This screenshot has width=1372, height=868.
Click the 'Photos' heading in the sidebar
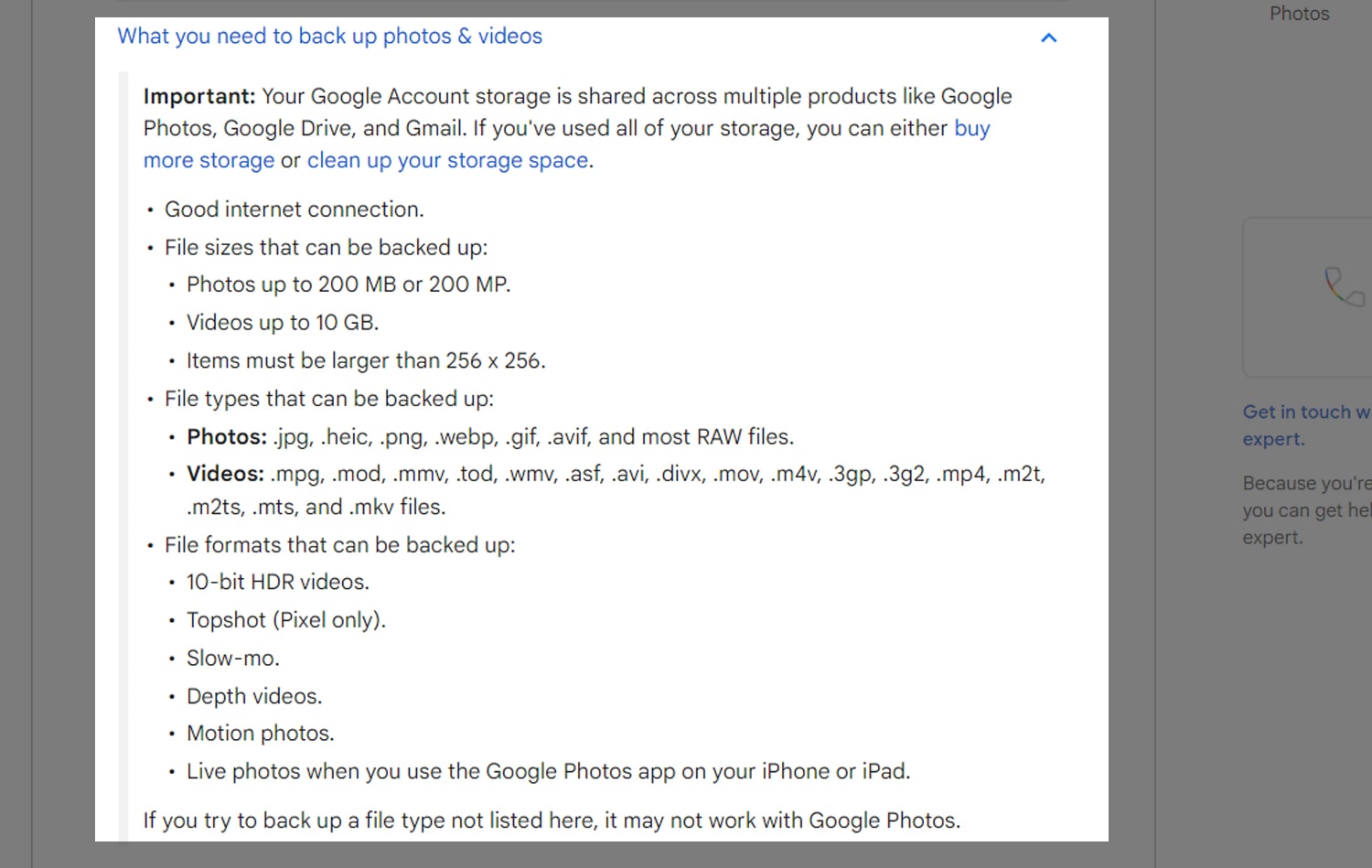click(1299, 14)
